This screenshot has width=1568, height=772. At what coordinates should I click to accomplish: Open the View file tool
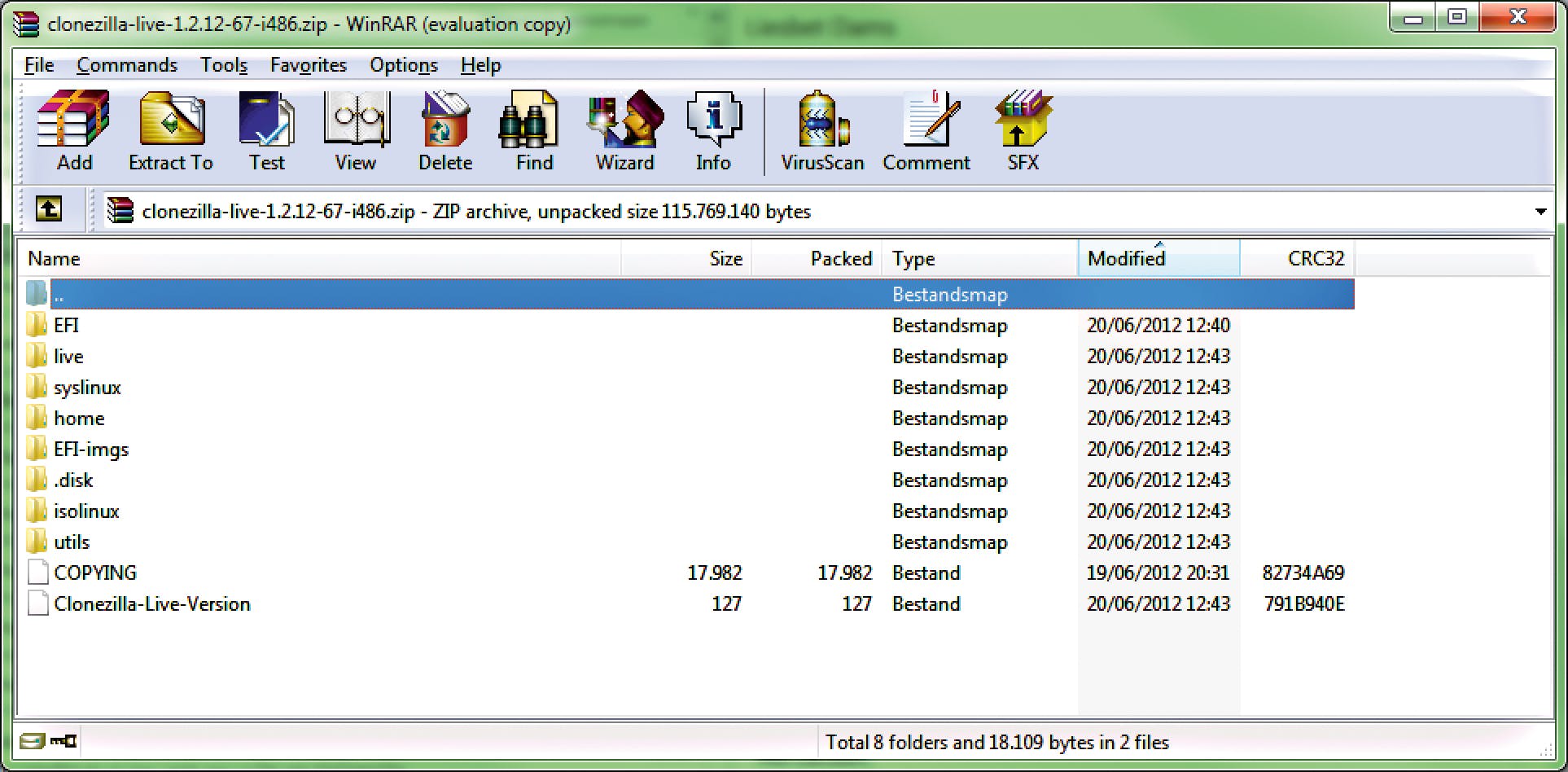[x=356, y=130]
